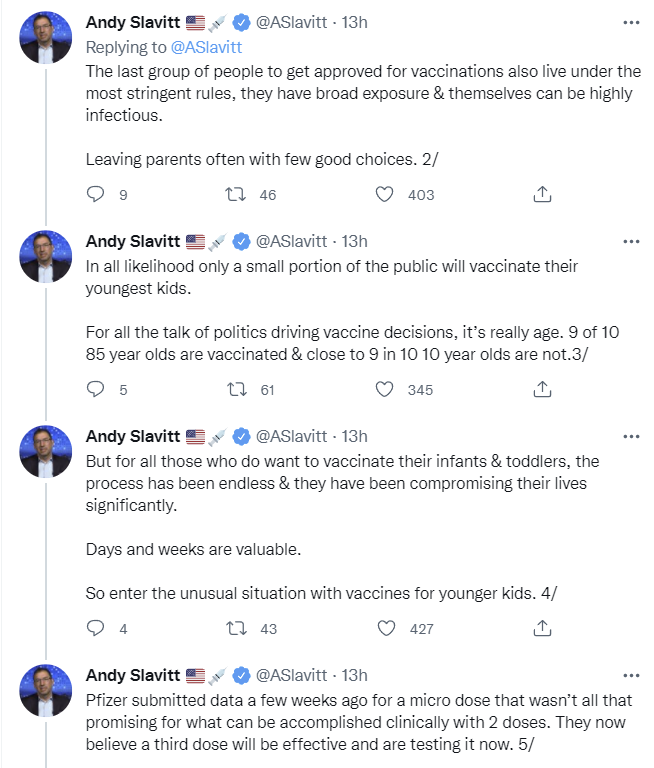Viewport: 654px width, 768px height.
Task: Retweet the tweet with 46 retweets
Action: (x=238, y=195)
